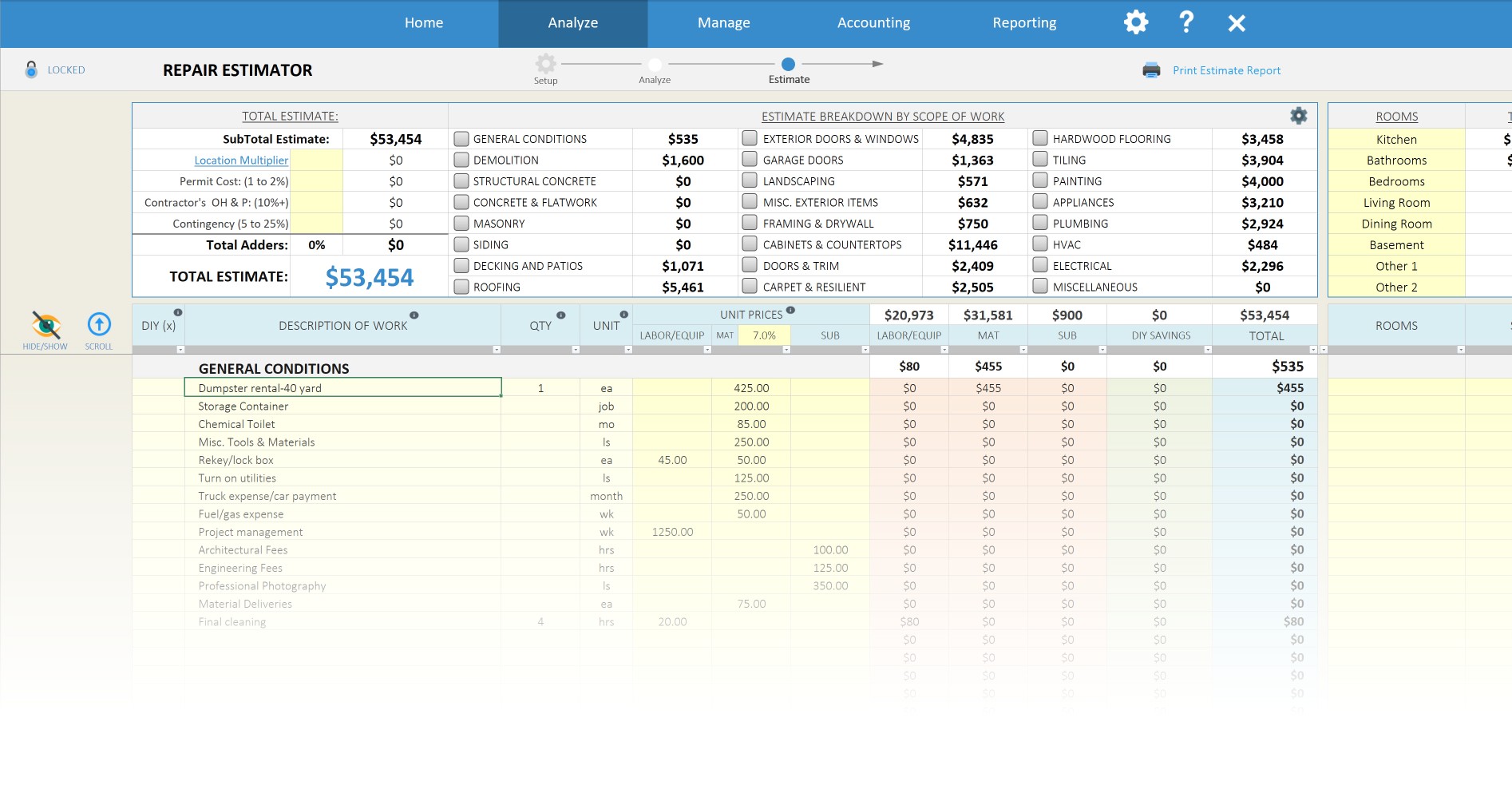Viewport: 1512px width, 801px height.
Task: Click the Hide/Show eye icon
Action: pos(46,325)
